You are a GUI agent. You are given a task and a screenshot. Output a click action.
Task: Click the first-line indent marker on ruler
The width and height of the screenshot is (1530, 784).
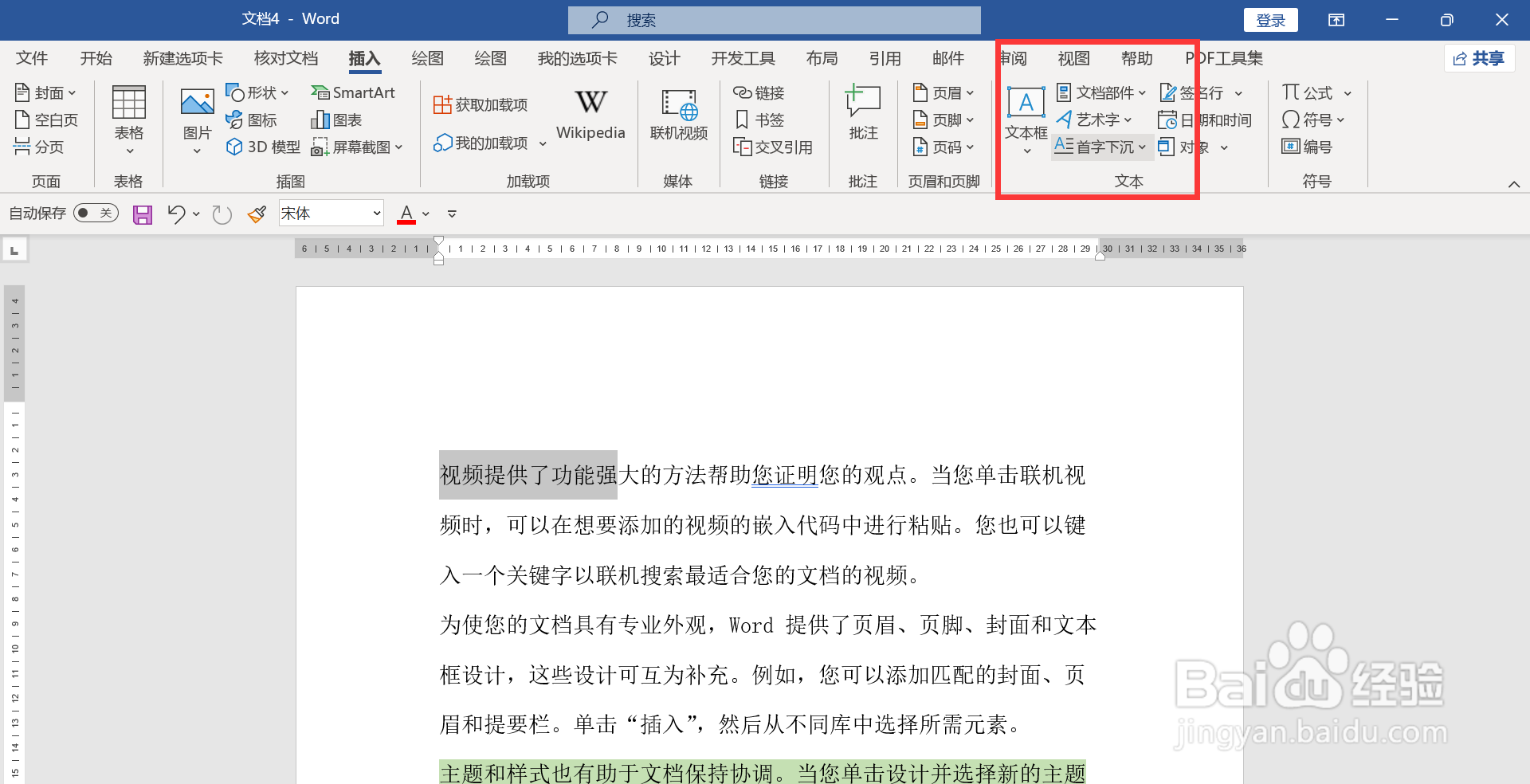438,241
